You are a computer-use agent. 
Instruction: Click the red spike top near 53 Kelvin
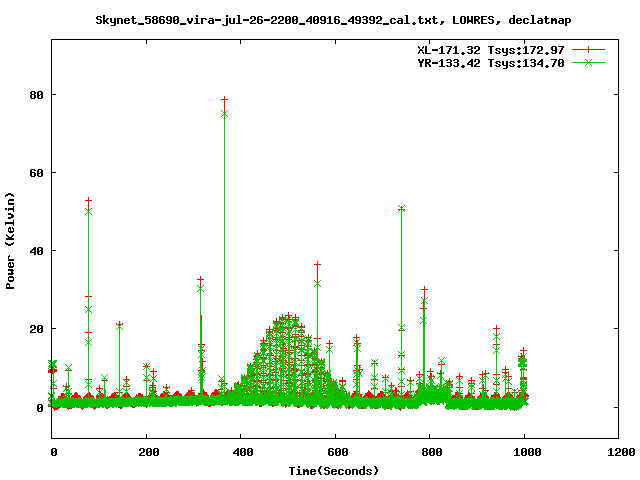pyautogui.click(x=89, y=200)
